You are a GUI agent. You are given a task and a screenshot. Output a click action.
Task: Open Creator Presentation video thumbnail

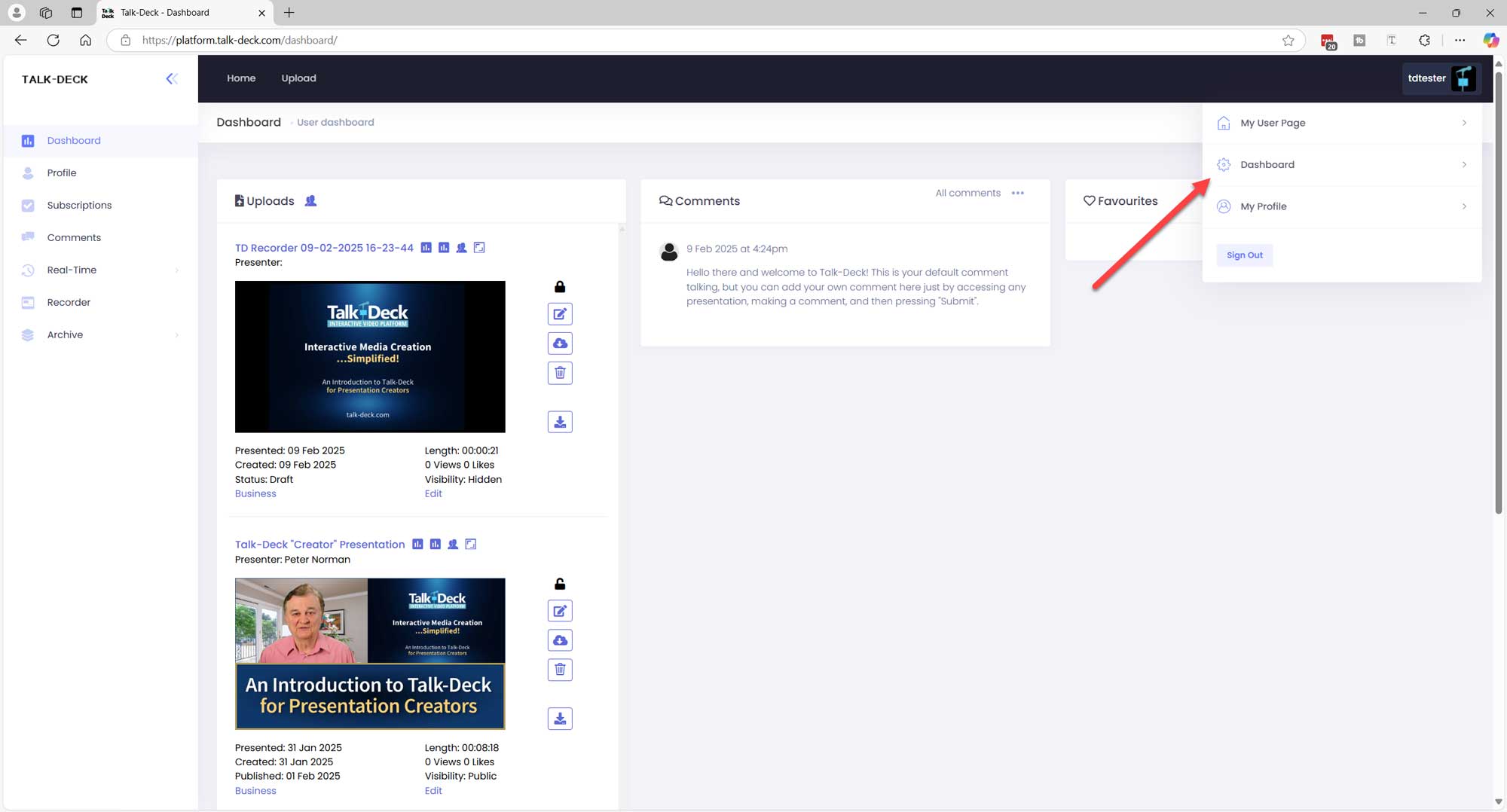click(370, 653)
